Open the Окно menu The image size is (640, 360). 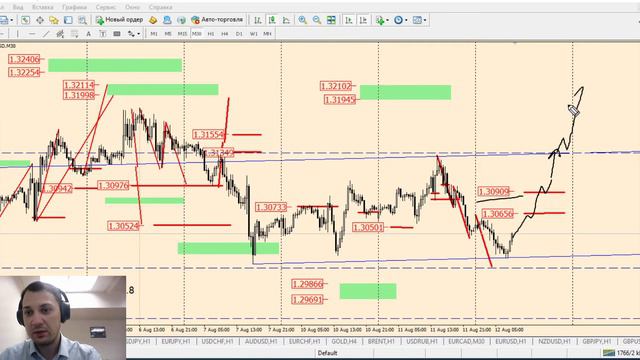coord(132,7)
